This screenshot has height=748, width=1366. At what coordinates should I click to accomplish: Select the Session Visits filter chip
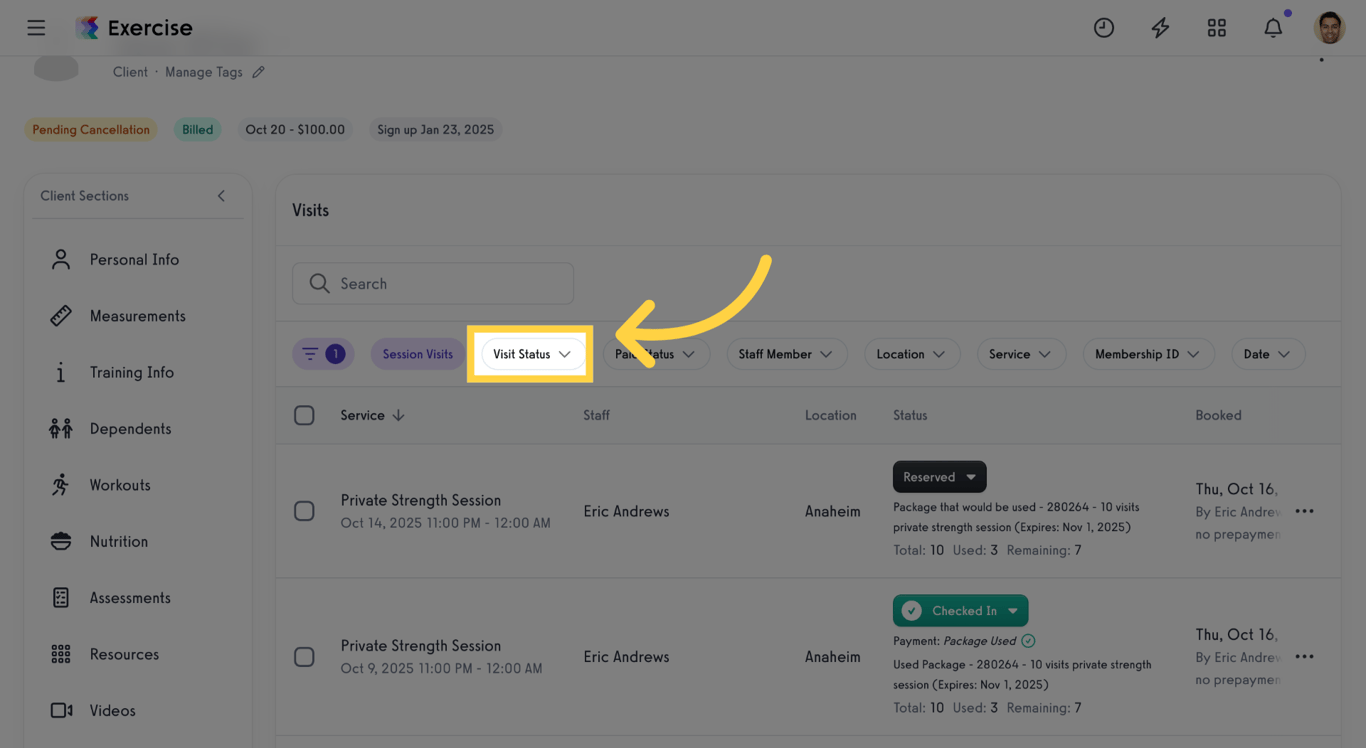click(417, 353)
